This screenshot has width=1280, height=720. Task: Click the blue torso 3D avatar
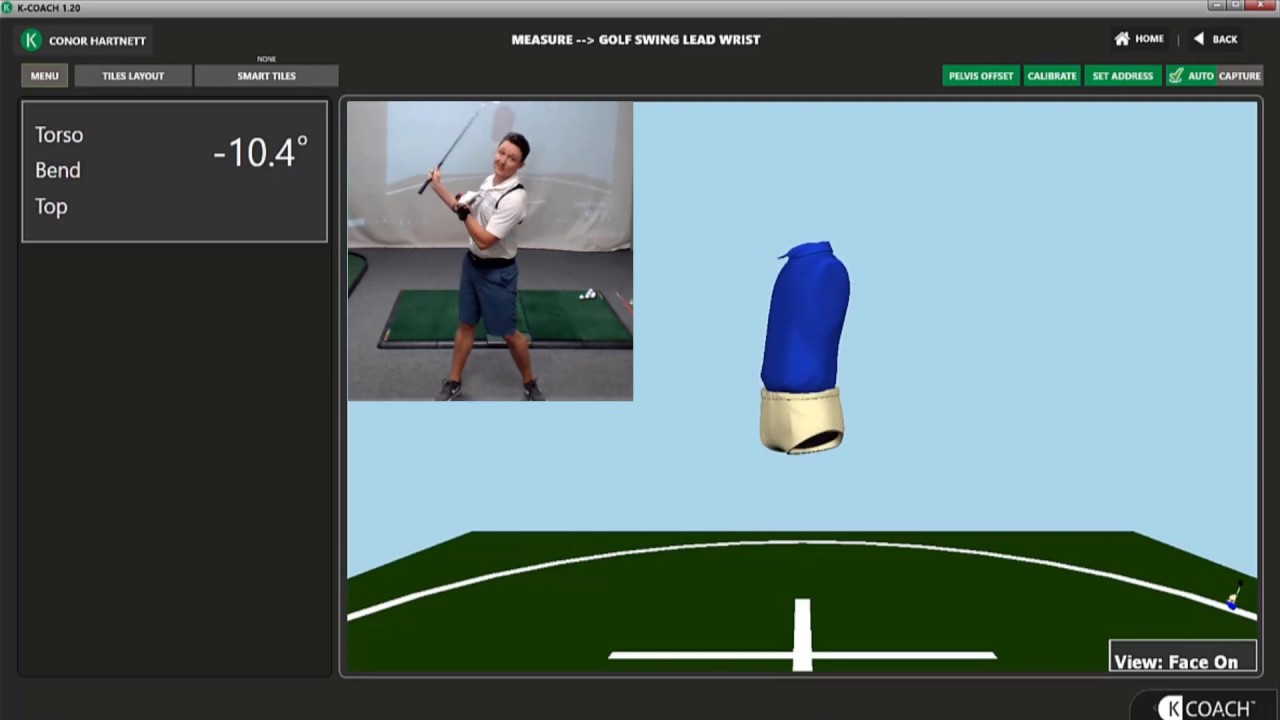(x=805, y=316)
